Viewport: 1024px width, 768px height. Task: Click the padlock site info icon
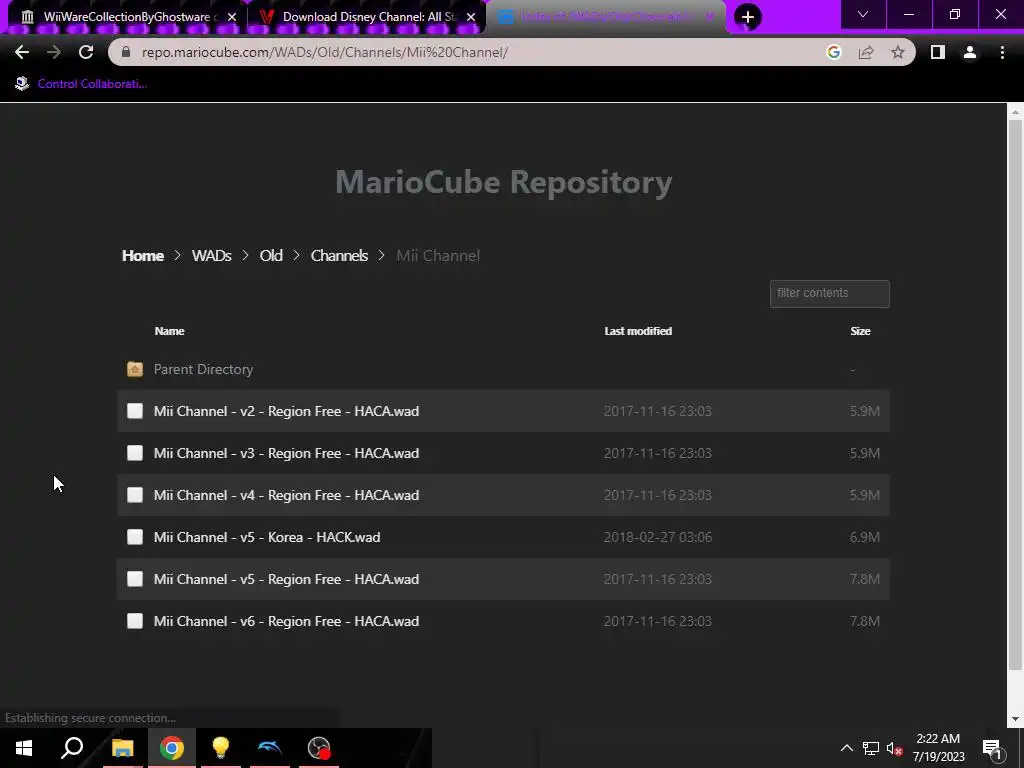(x=126, y=52)
